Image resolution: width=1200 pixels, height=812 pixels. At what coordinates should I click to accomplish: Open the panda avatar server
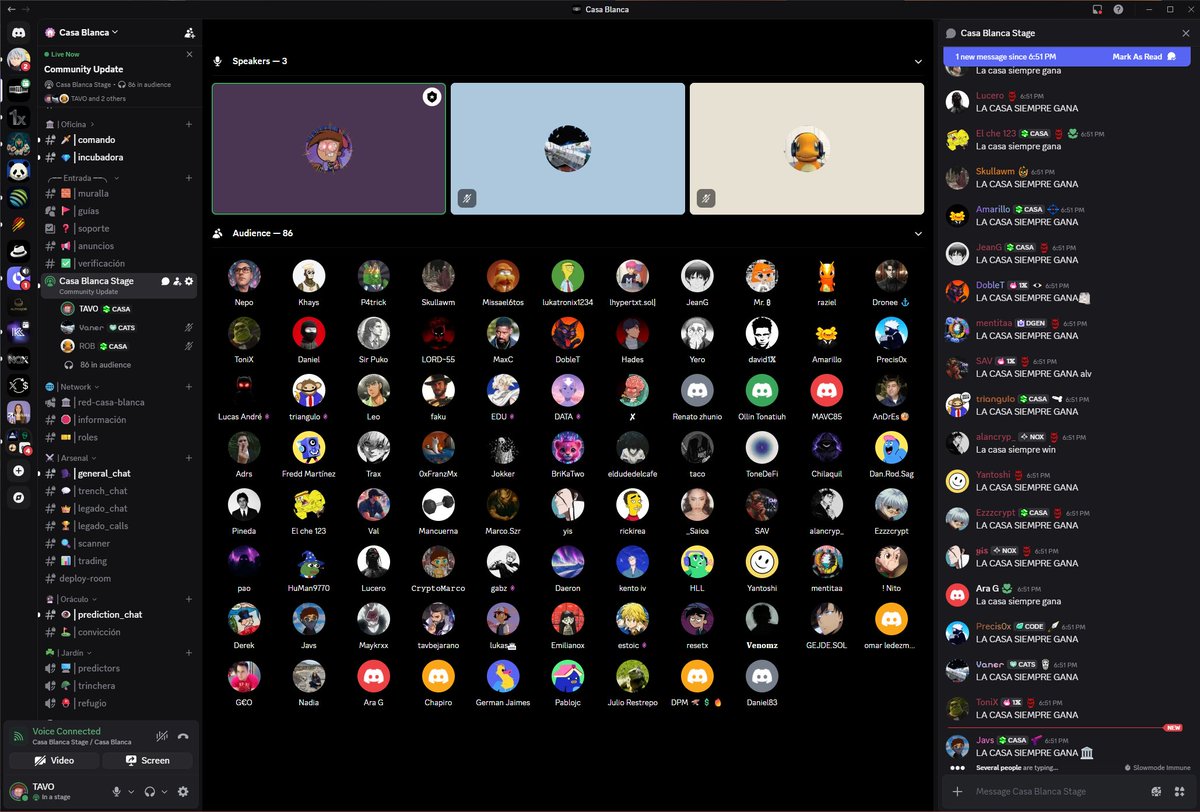pos(18,170)
